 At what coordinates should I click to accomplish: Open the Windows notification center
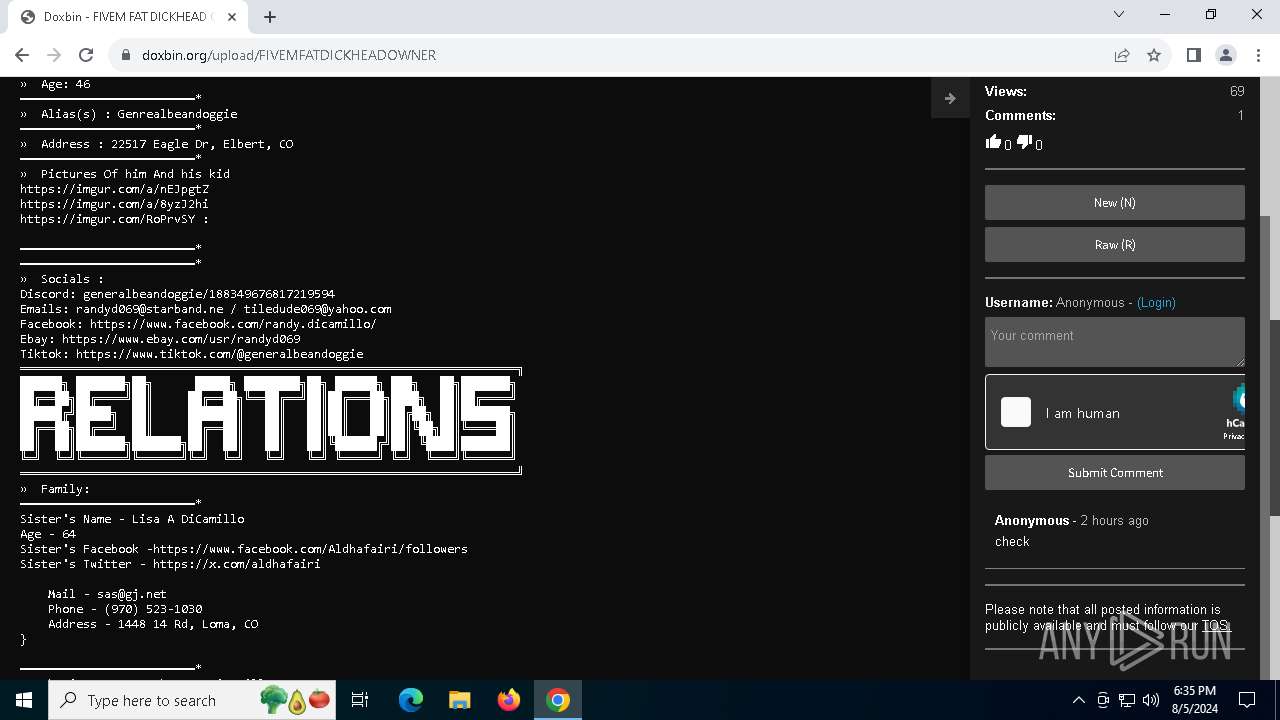pyautogui.click(x=1247, y=700)
